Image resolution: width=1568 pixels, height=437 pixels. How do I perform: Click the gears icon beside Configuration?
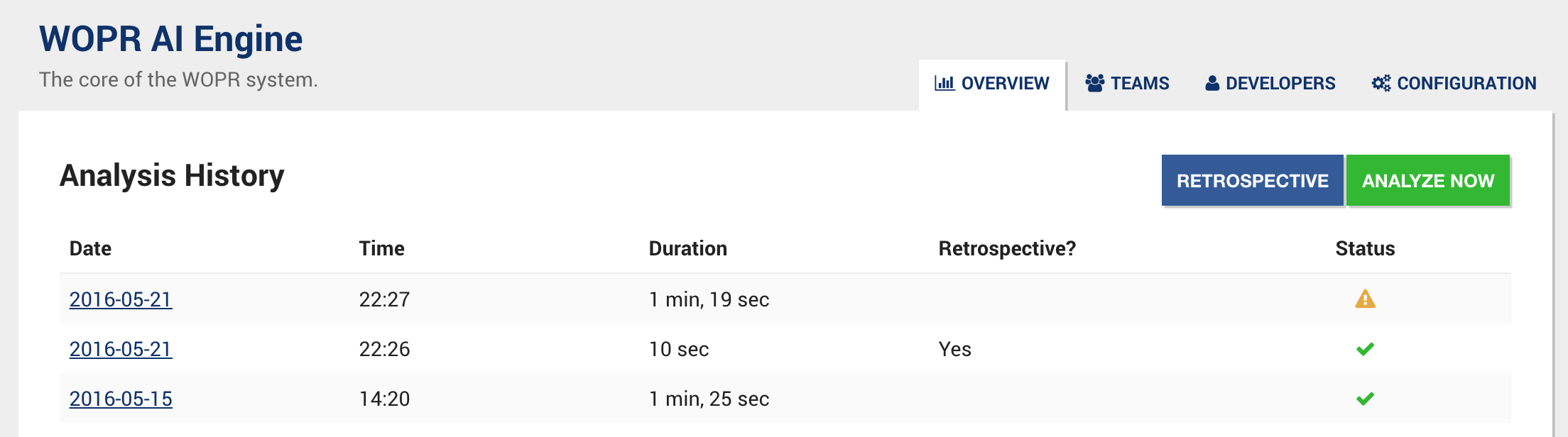1381,83
